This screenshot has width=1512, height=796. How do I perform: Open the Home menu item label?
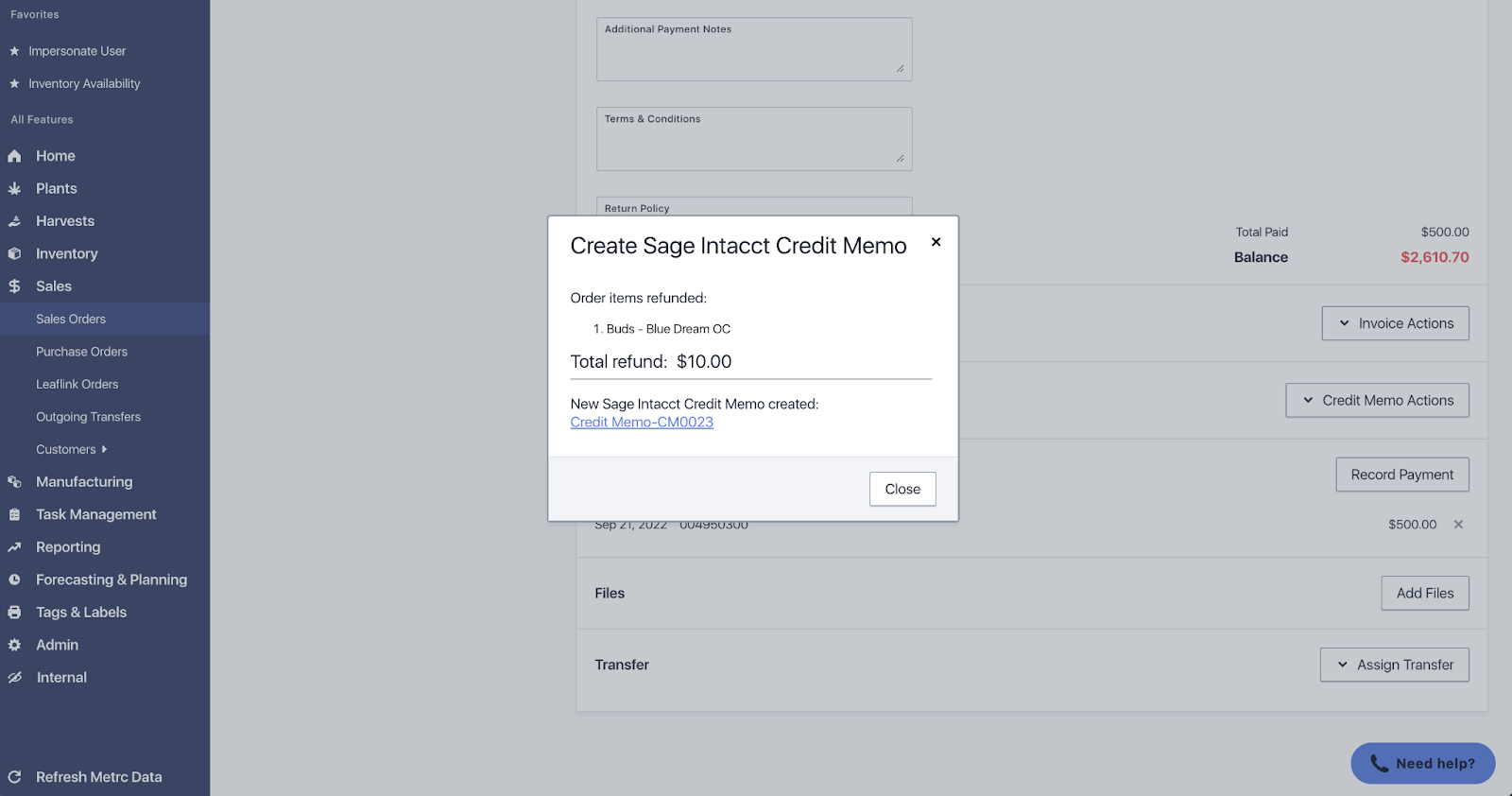click(56, 156)
